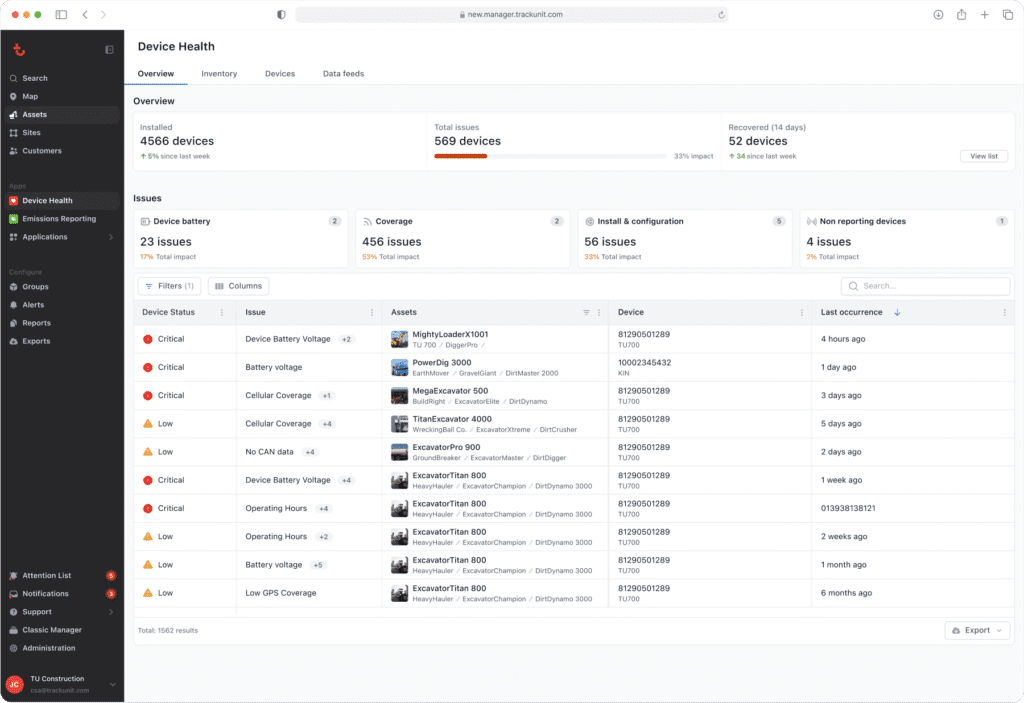Select the Device battery issues card
The height and width of the screenshot is (703, 1024).
(x=240, y=238)
